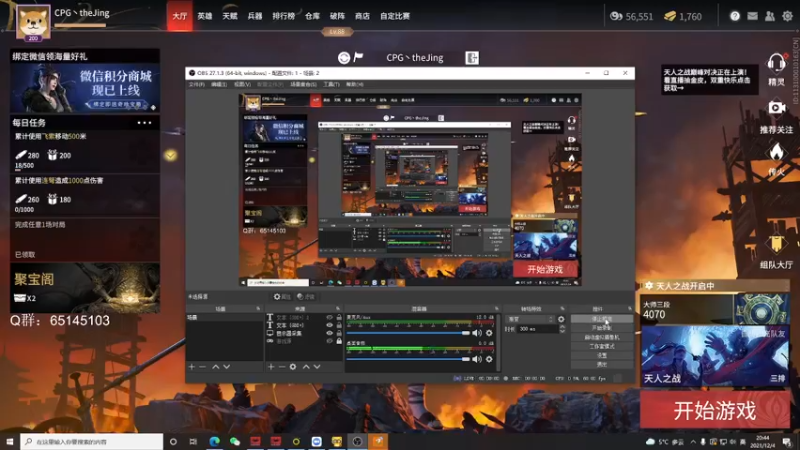The width and height of the screenshot is (800, 450).
Task: Click the 微信积分商城 banner
Action: 85,88
